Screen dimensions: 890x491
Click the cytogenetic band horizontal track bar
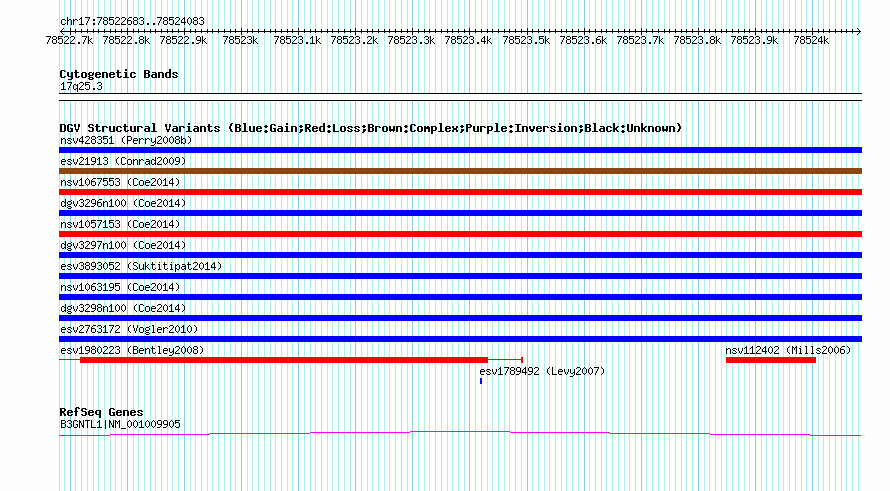[460, 97]
